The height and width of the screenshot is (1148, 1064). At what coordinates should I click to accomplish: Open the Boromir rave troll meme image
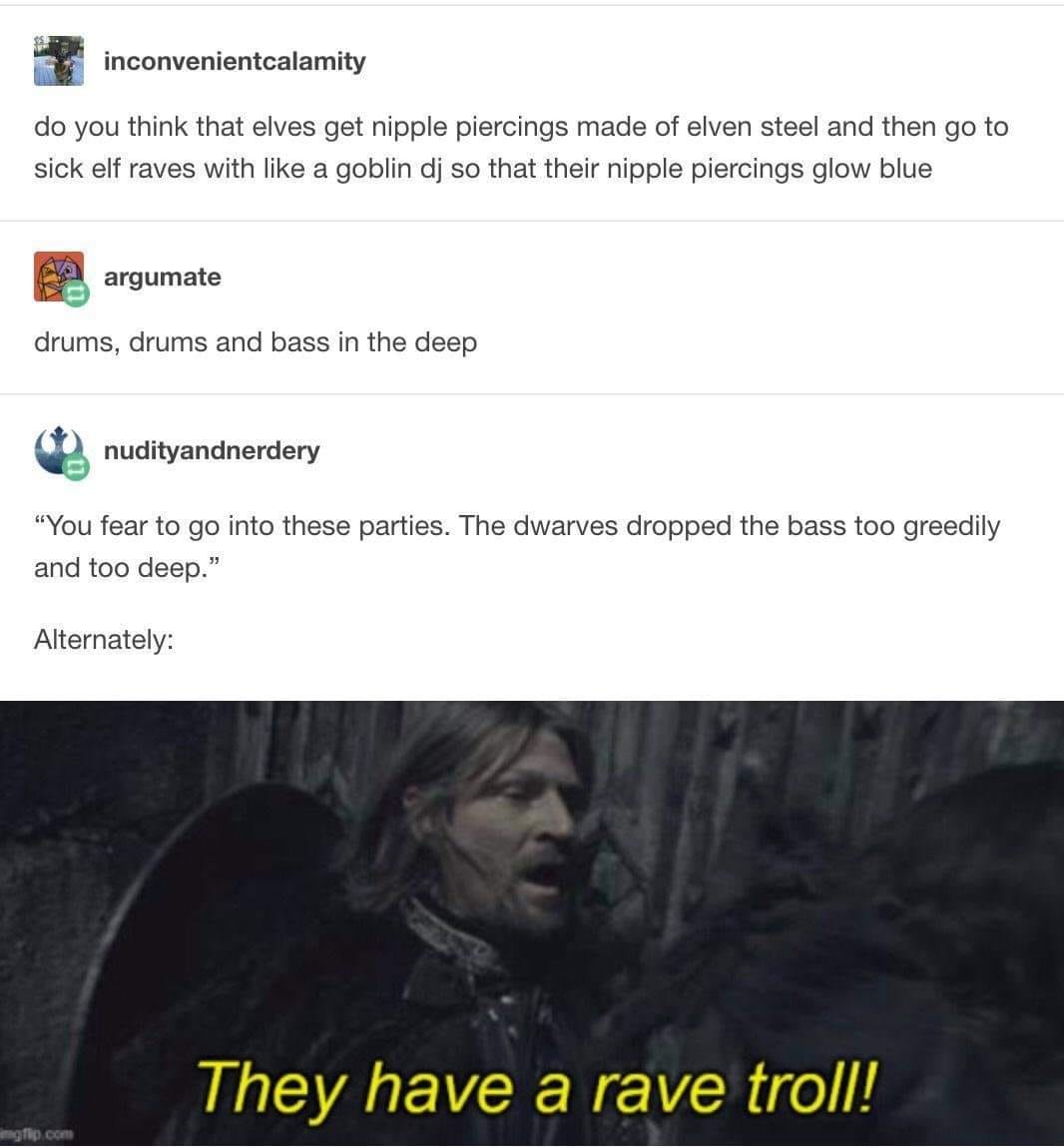click(x=532, y=923)
